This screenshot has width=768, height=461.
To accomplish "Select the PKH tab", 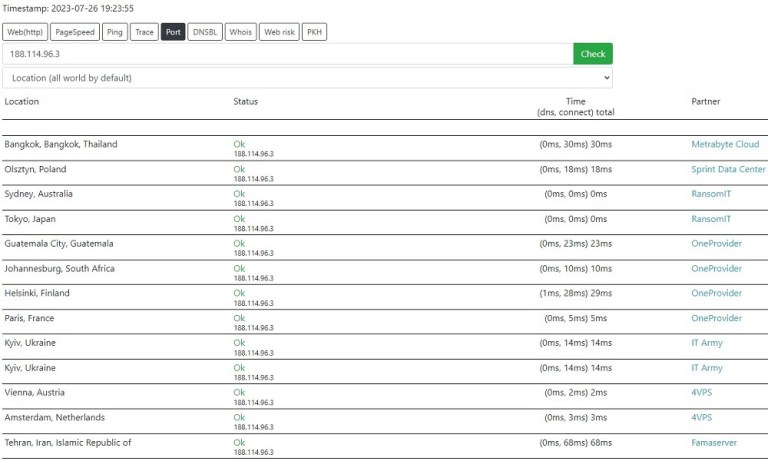I will coord(314,32).
